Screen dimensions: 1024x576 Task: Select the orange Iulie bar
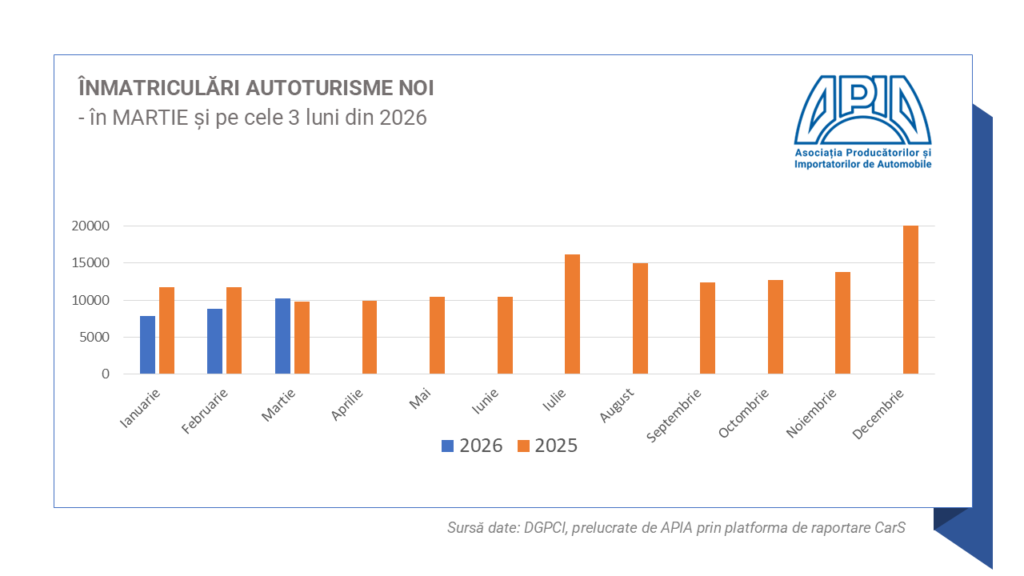(x=572, y=314)
